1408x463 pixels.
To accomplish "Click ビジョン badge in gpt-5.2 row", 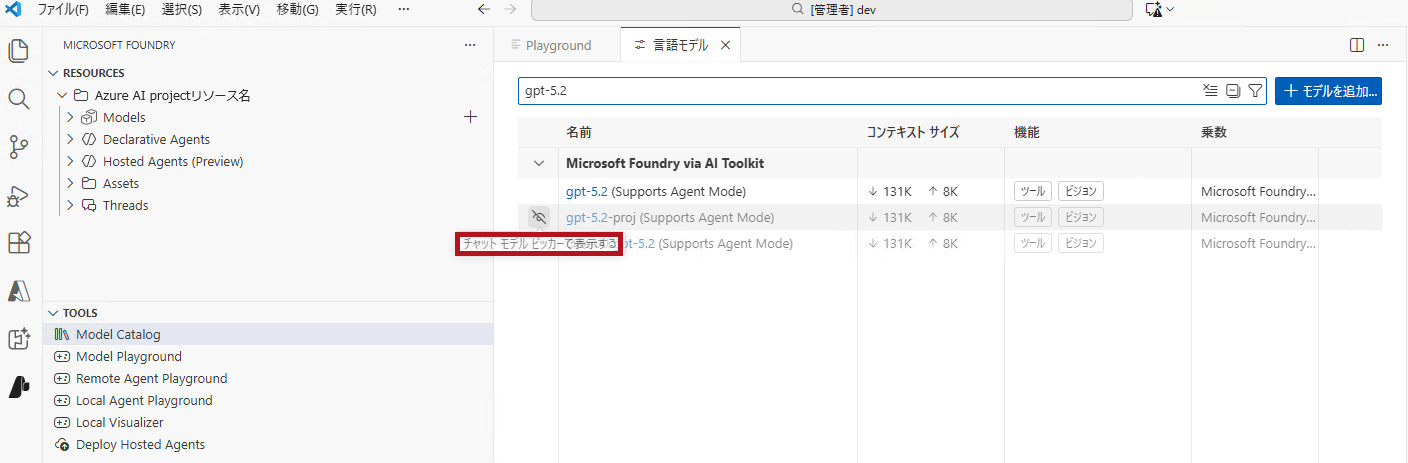I will 1080,191.
